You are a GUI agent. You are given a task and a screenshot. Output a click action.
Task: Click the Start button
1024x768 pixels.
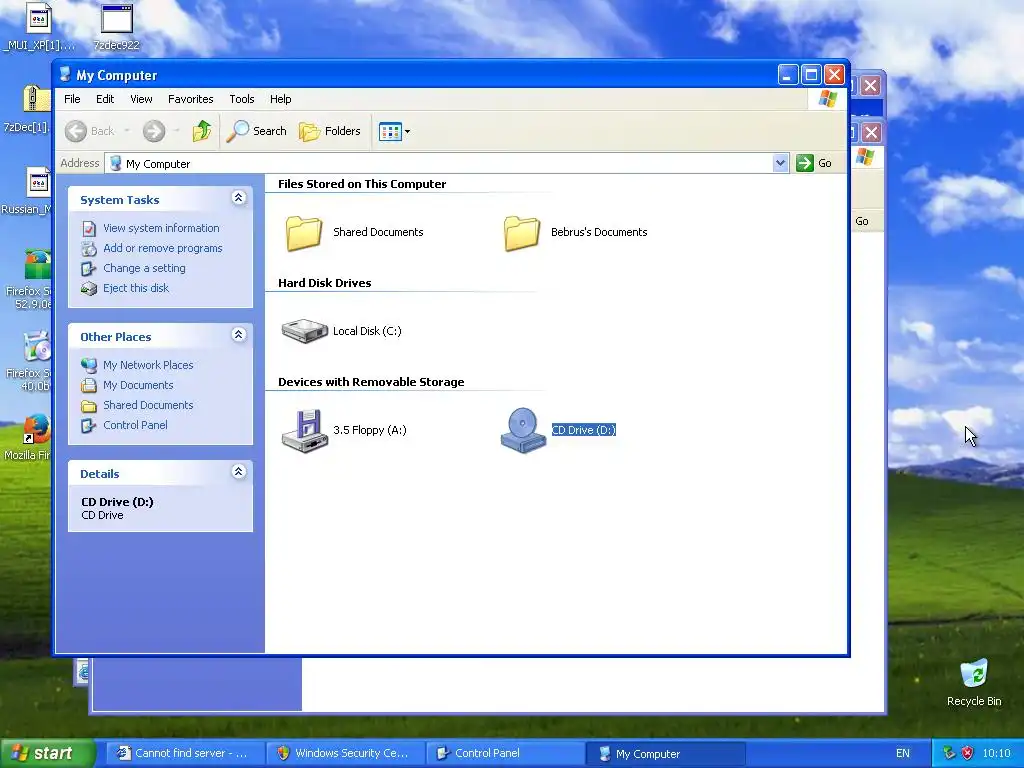[x=47, y=754]
